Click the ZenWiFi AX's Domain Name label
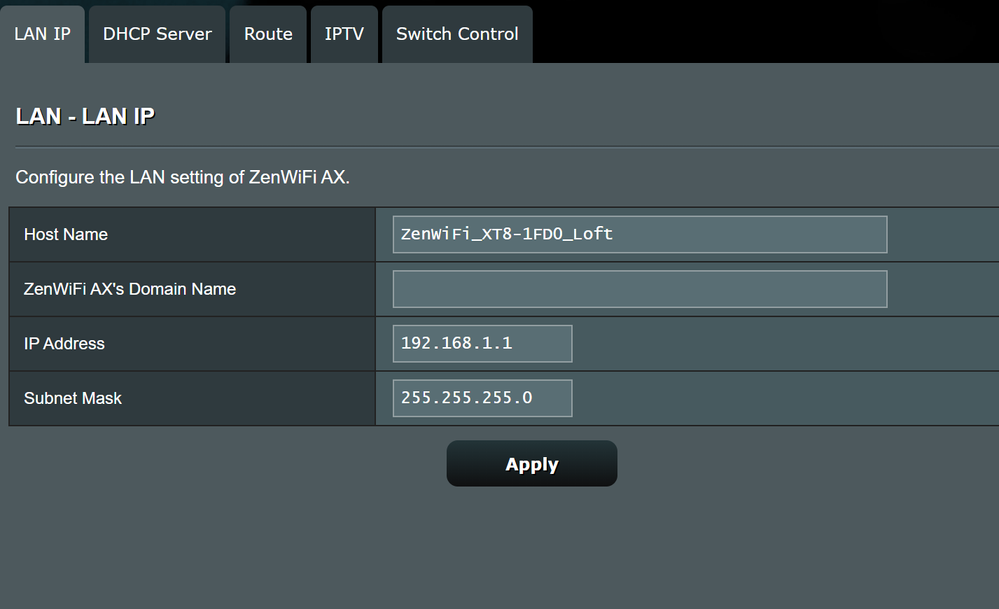This screenshot has width=999, height=609. pos(130,289)
